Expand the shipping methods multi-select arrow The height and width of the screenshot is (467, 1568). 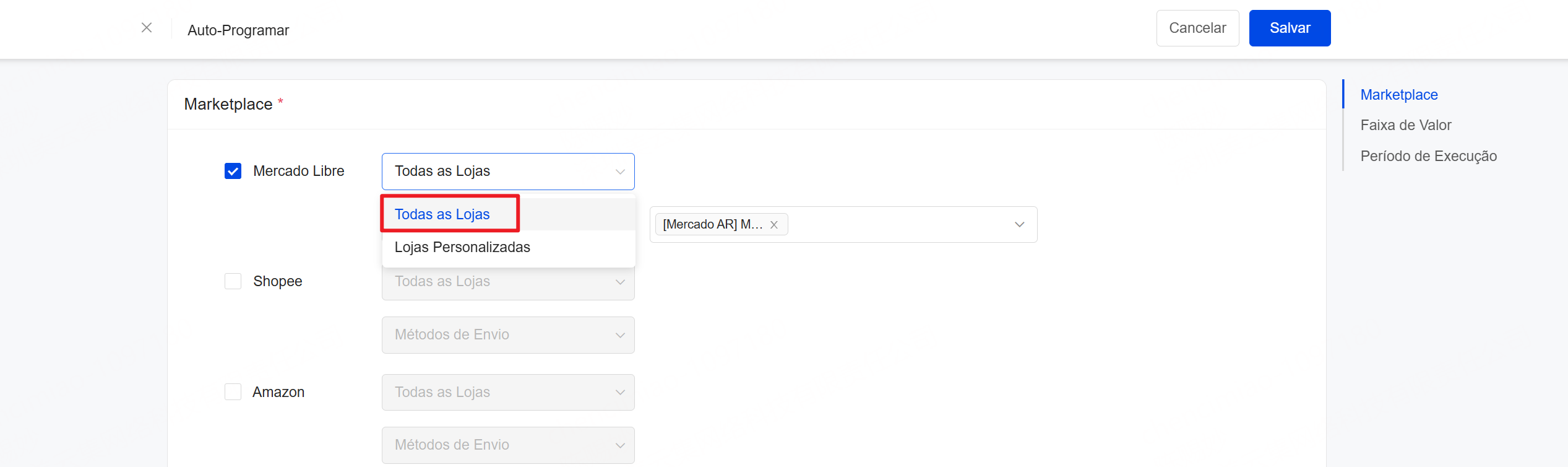(x=1019, y=224)
